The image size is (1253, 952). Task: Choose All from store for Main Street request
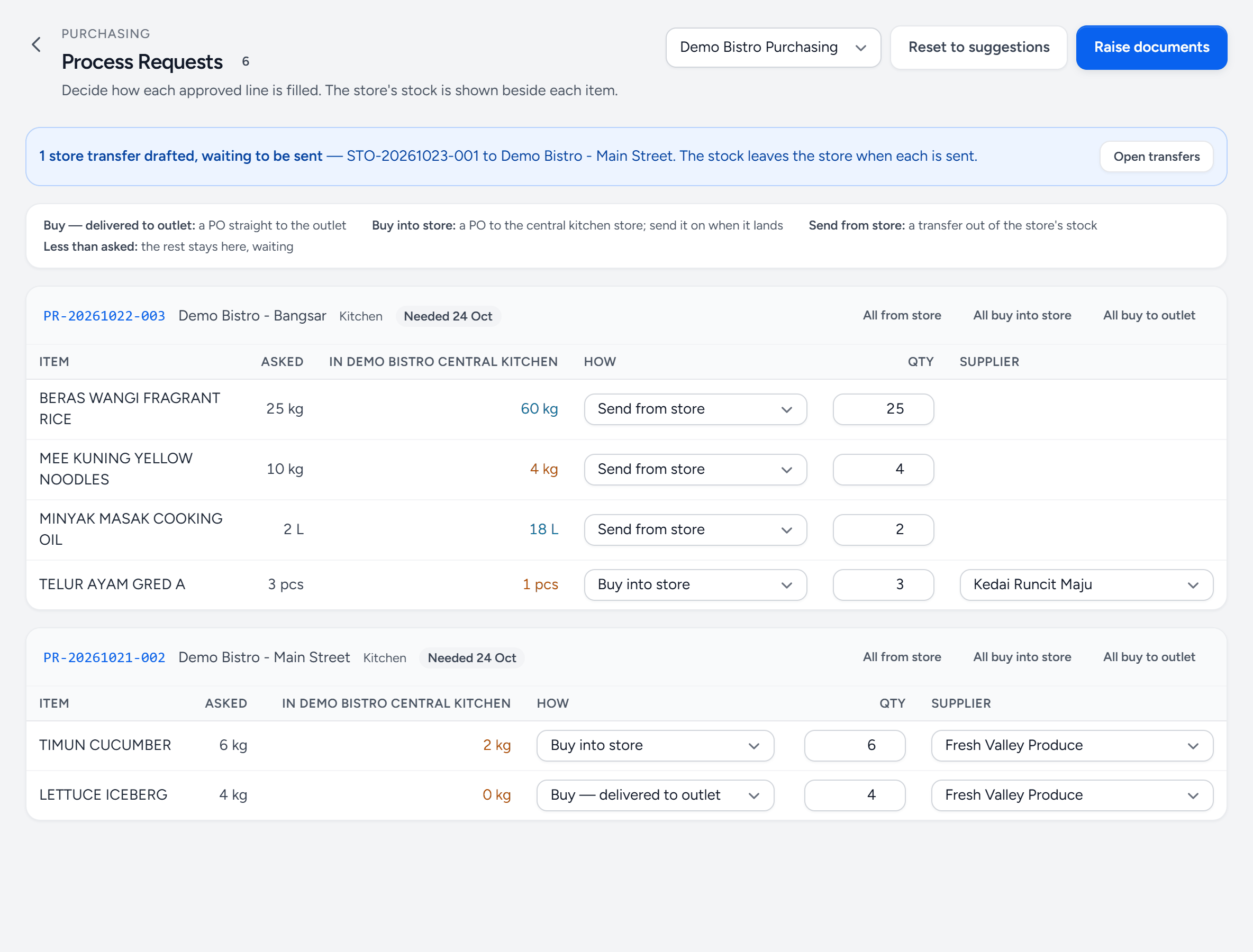point(902,657)
